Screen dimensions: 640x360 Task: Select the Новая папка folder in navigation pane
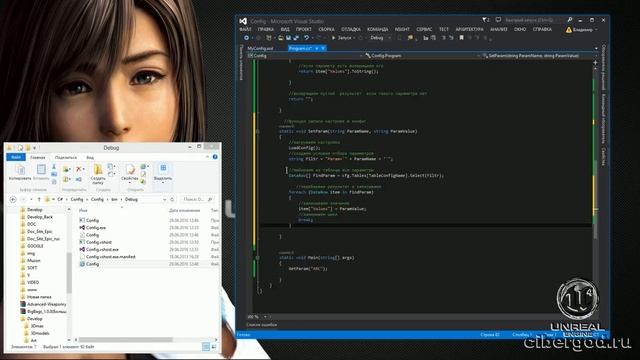(x=39, y=297)
